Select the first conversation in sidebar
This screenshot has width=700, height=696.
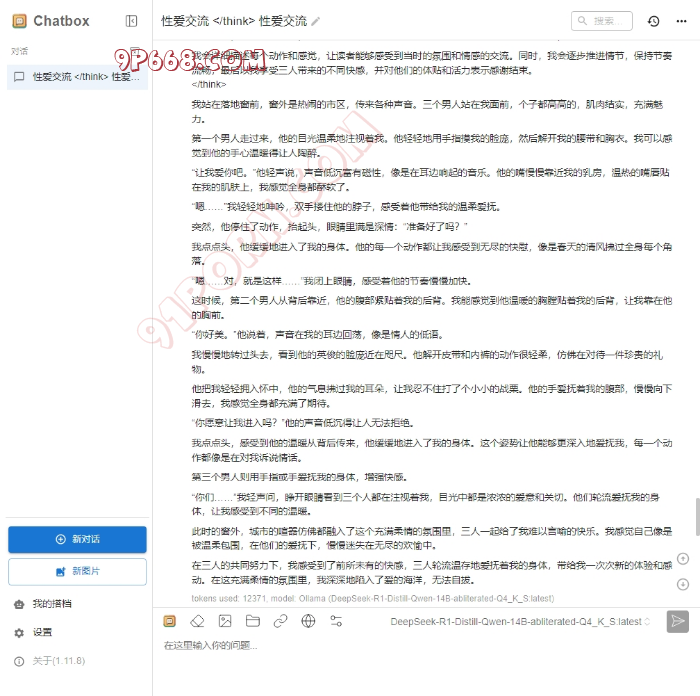point(77,76)
